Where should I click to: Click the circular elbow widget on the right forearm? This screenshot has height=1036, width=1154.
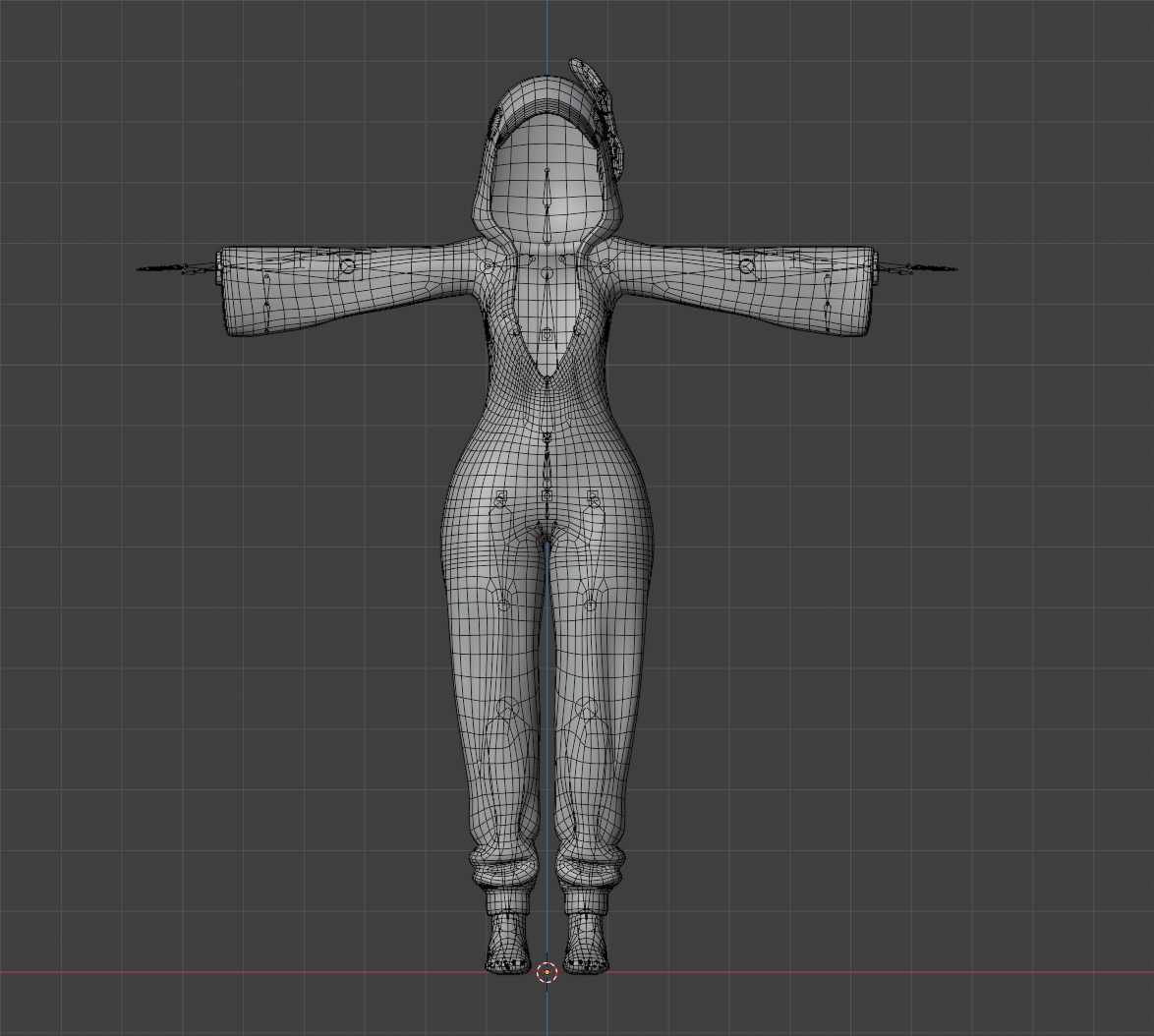coord(747,266)
